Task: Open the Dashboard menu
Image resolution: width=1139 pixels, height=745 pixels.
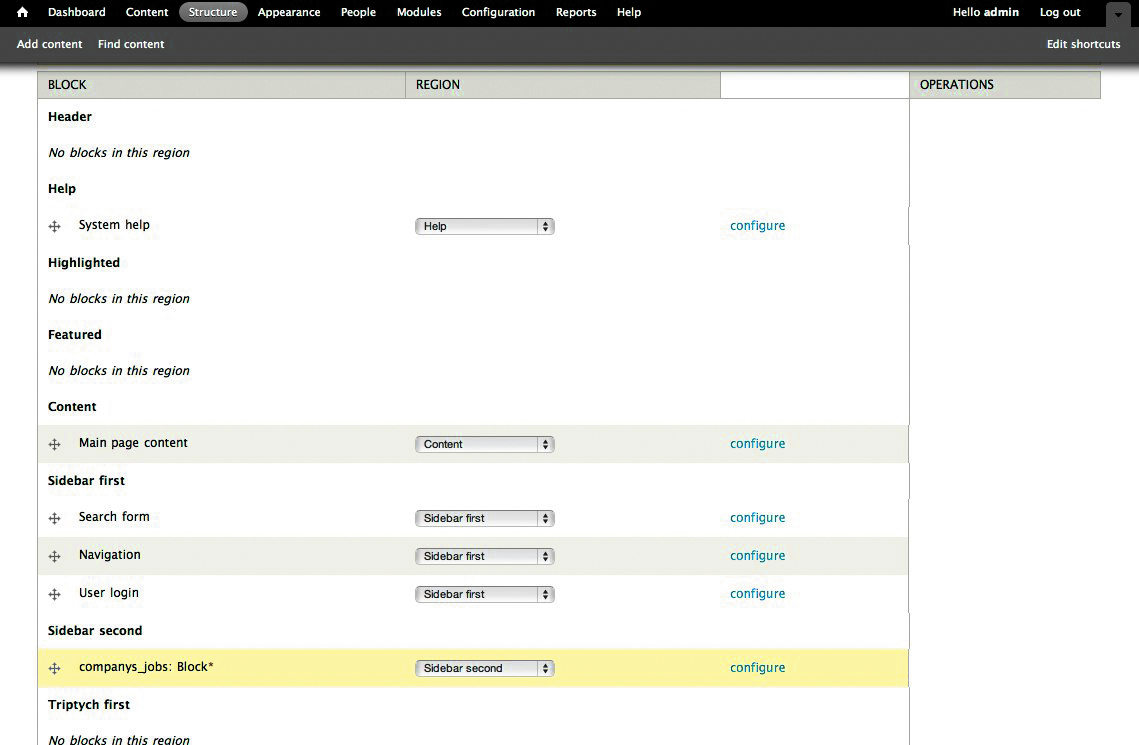Action: click(x=76, y=12)
